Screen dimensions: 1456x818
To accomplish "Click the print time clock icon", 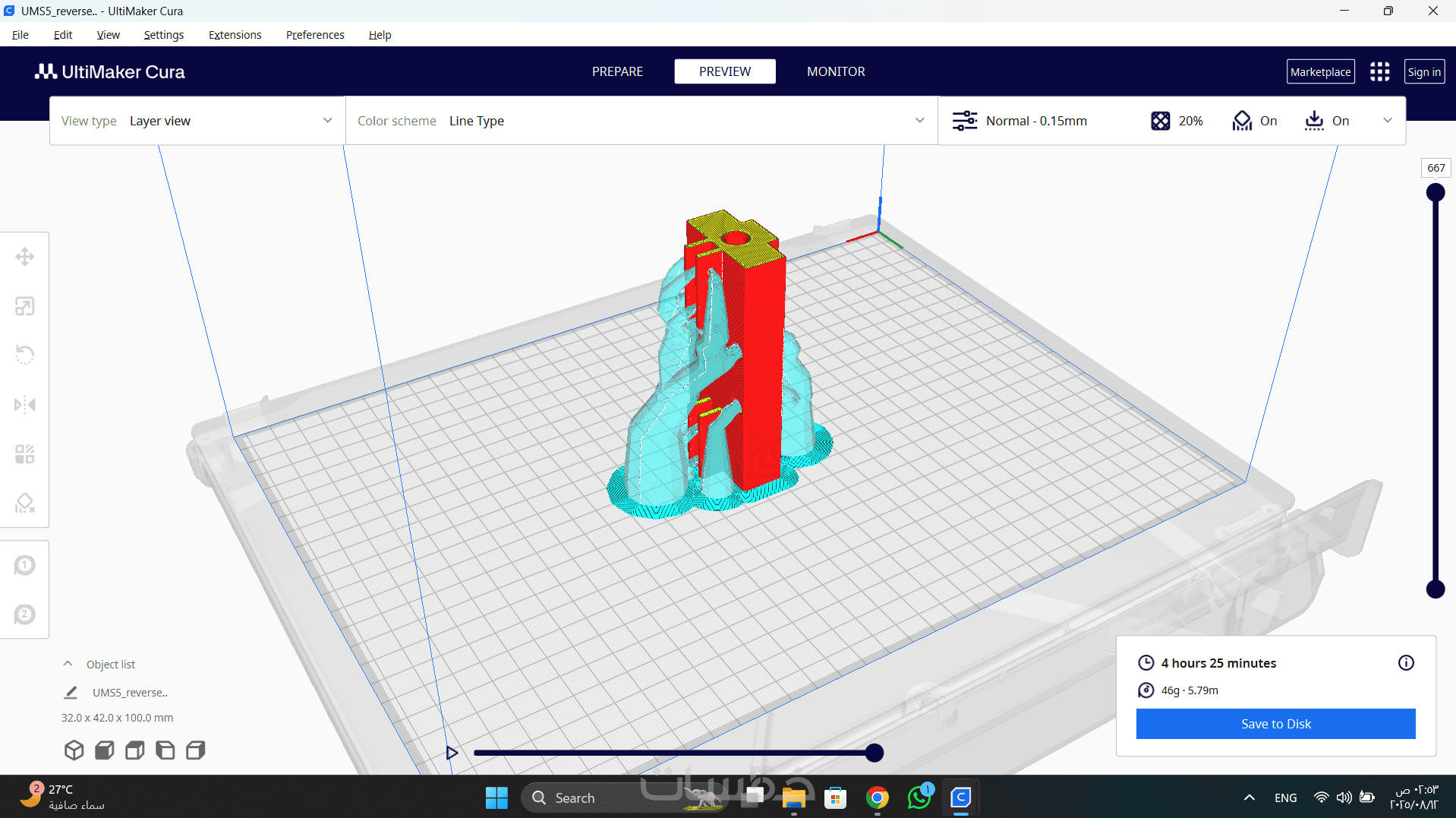I will pyautogui.click(x=1146, y=663).
